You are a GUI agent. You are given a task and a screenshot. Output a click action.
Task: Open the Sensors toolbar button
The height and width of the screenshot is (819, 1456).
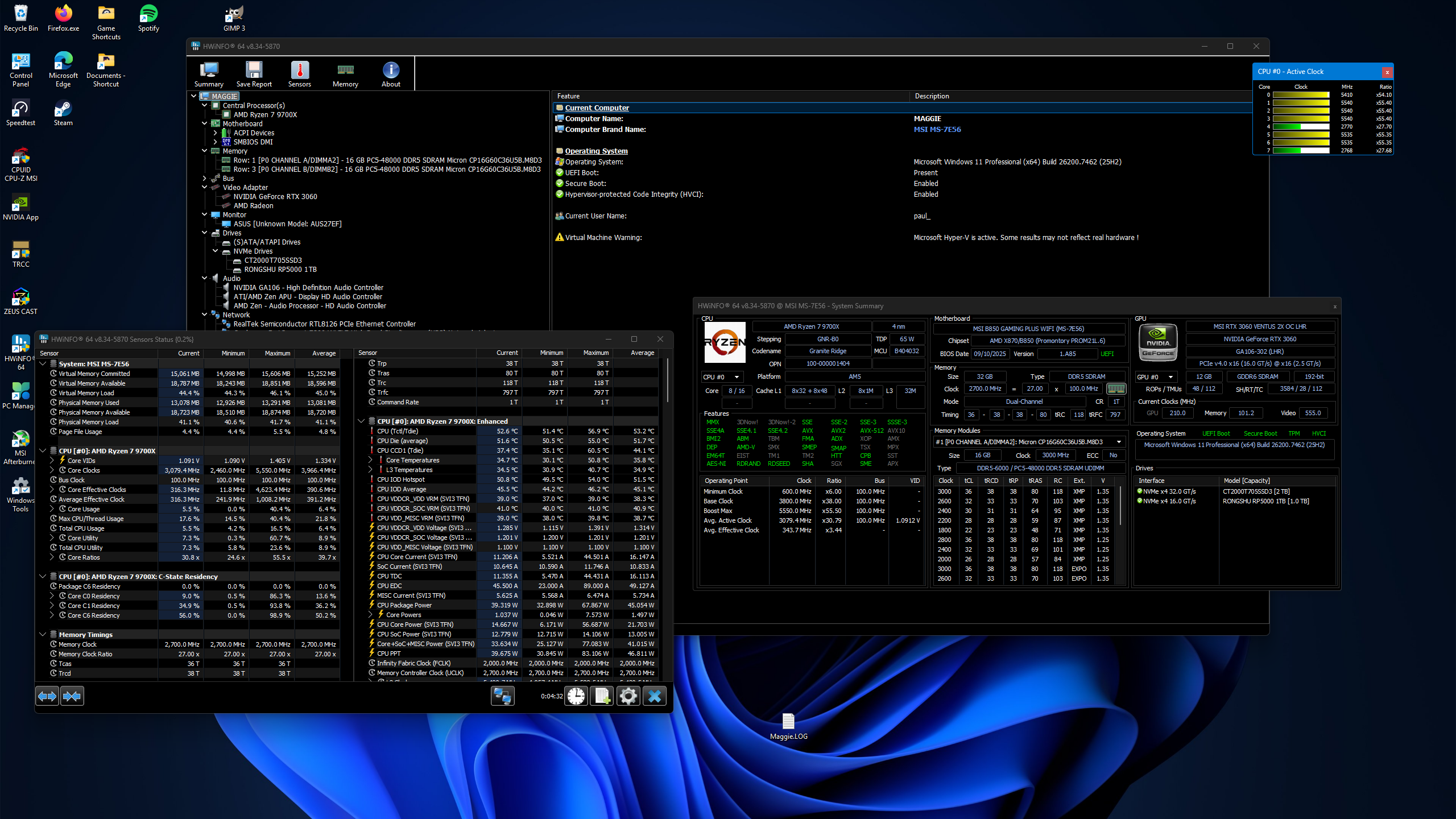click(299, 75)
